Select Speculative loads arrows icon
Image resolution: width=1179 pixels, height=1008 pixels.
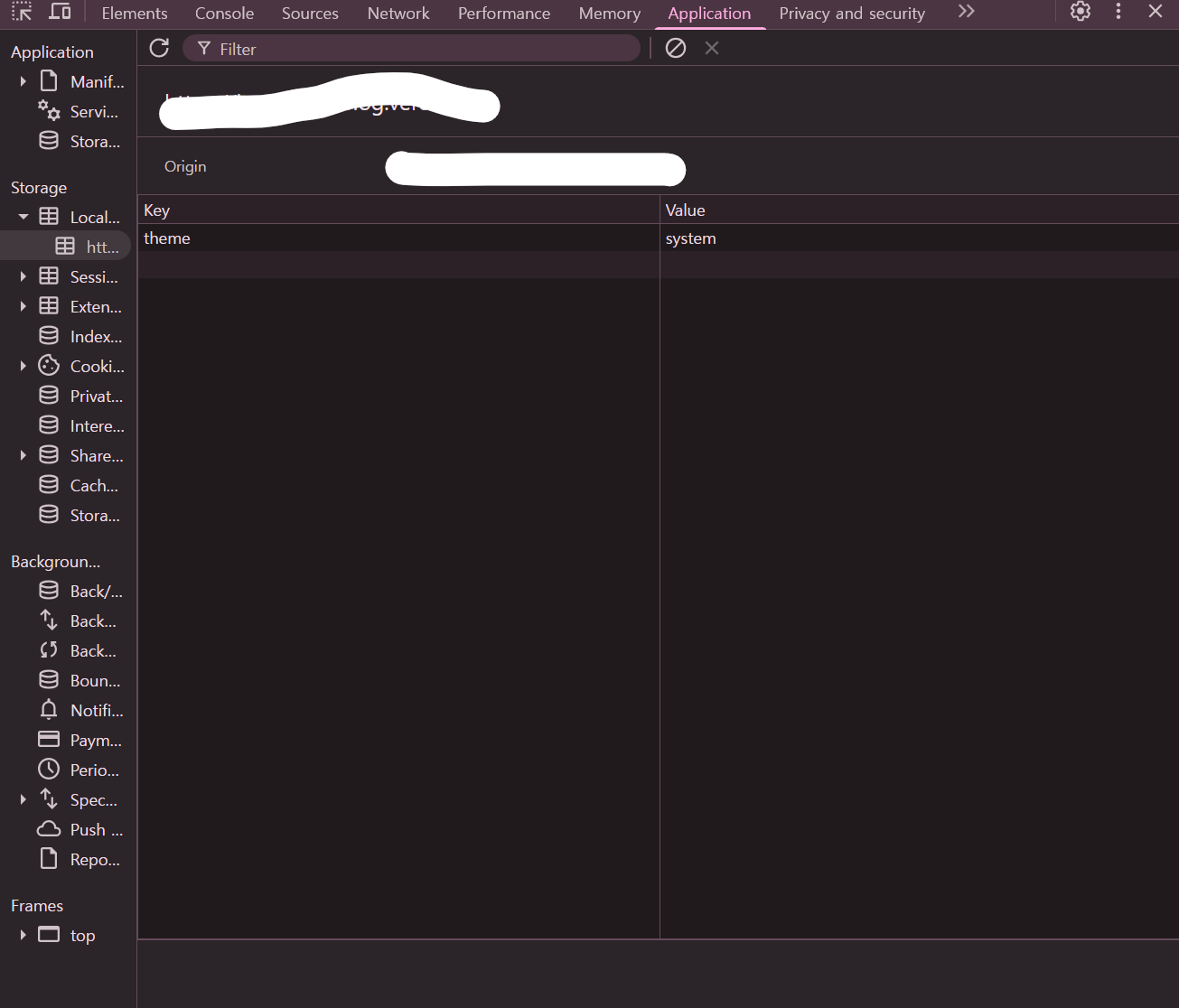tap(49, 798)
